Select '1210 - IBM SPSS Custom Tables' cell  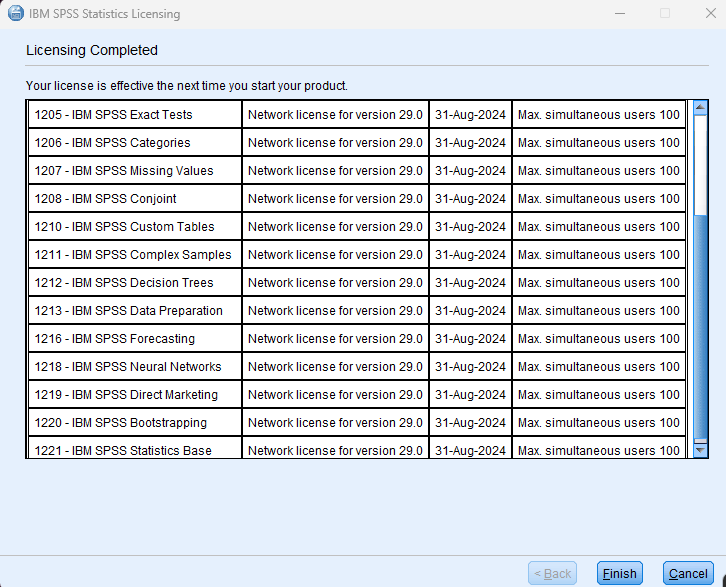coord(135,226)
